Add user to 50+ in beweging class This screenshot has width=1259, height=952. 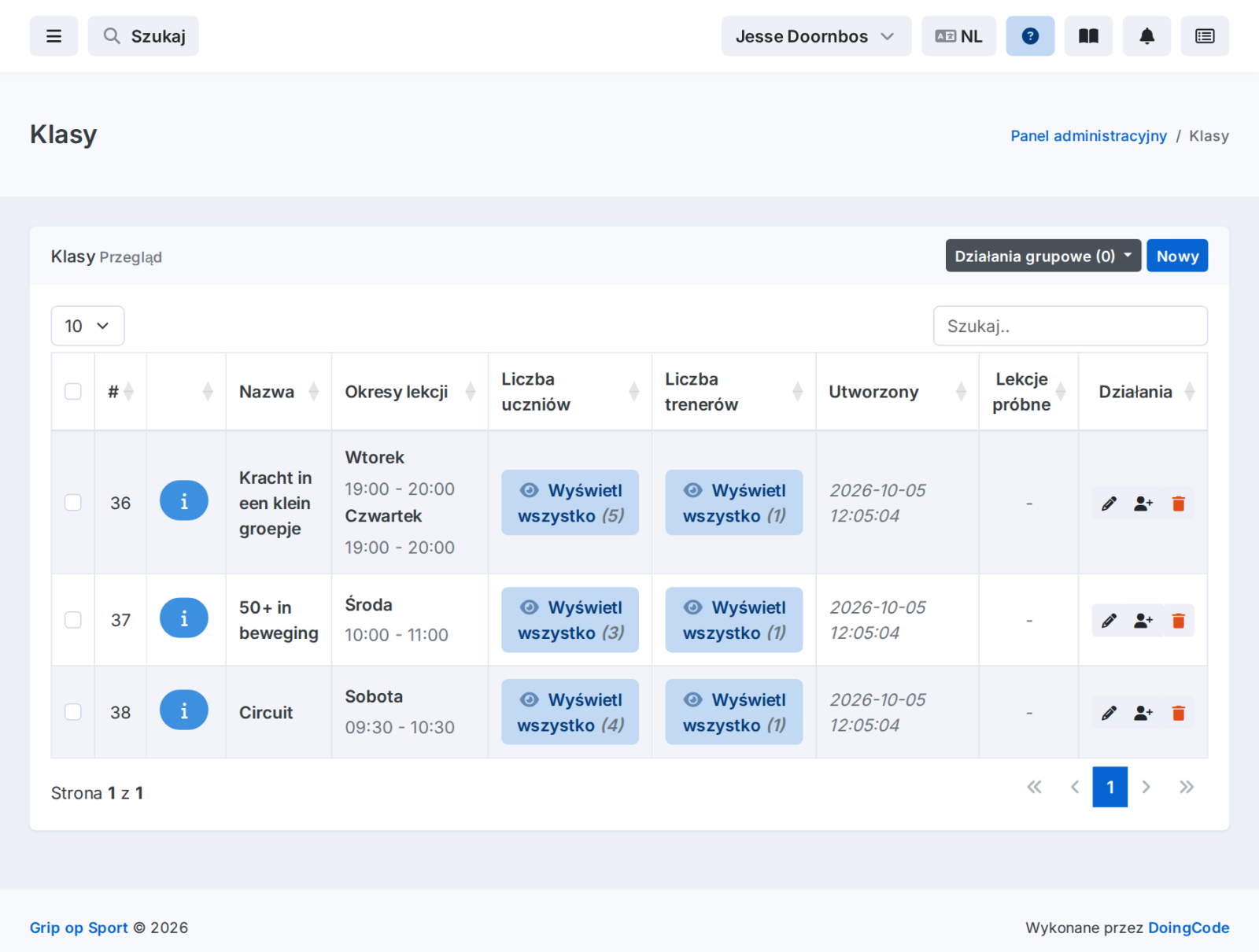[1143, 621]
